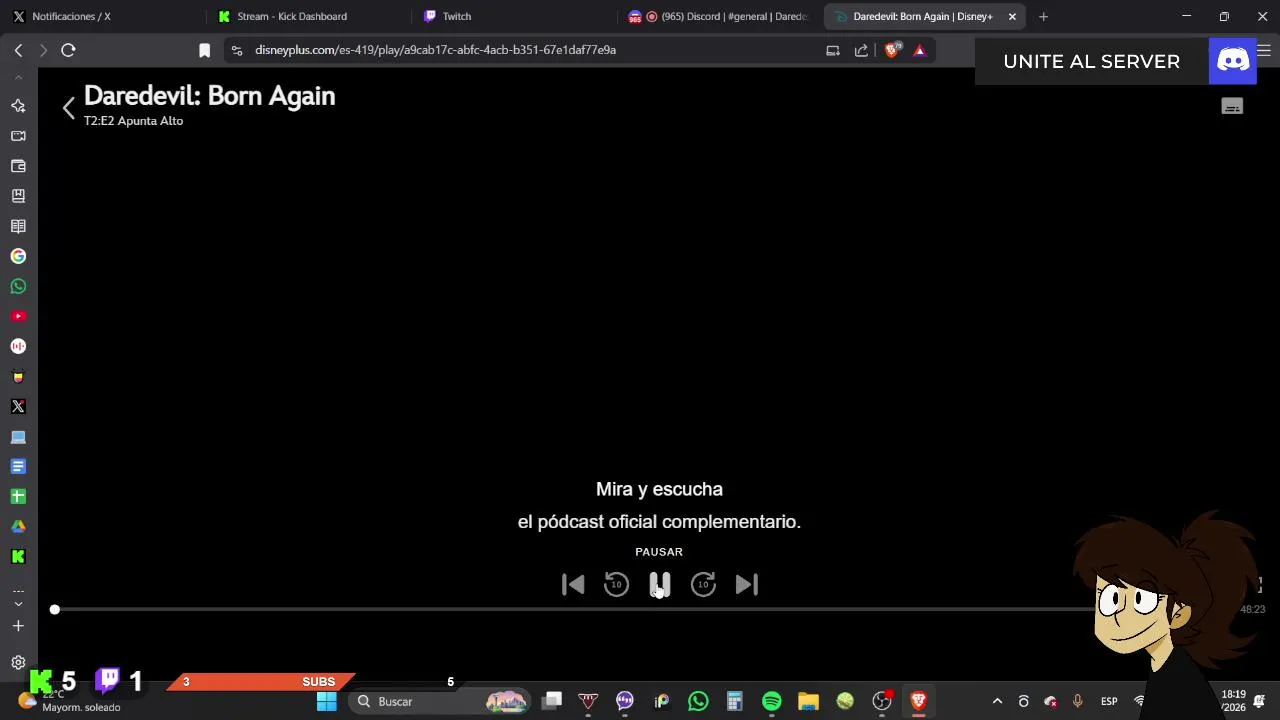Change the ESP keyboard language
Image resolution: width=1280 pixels, height=720 pixels.
[x=1109, y=701]
